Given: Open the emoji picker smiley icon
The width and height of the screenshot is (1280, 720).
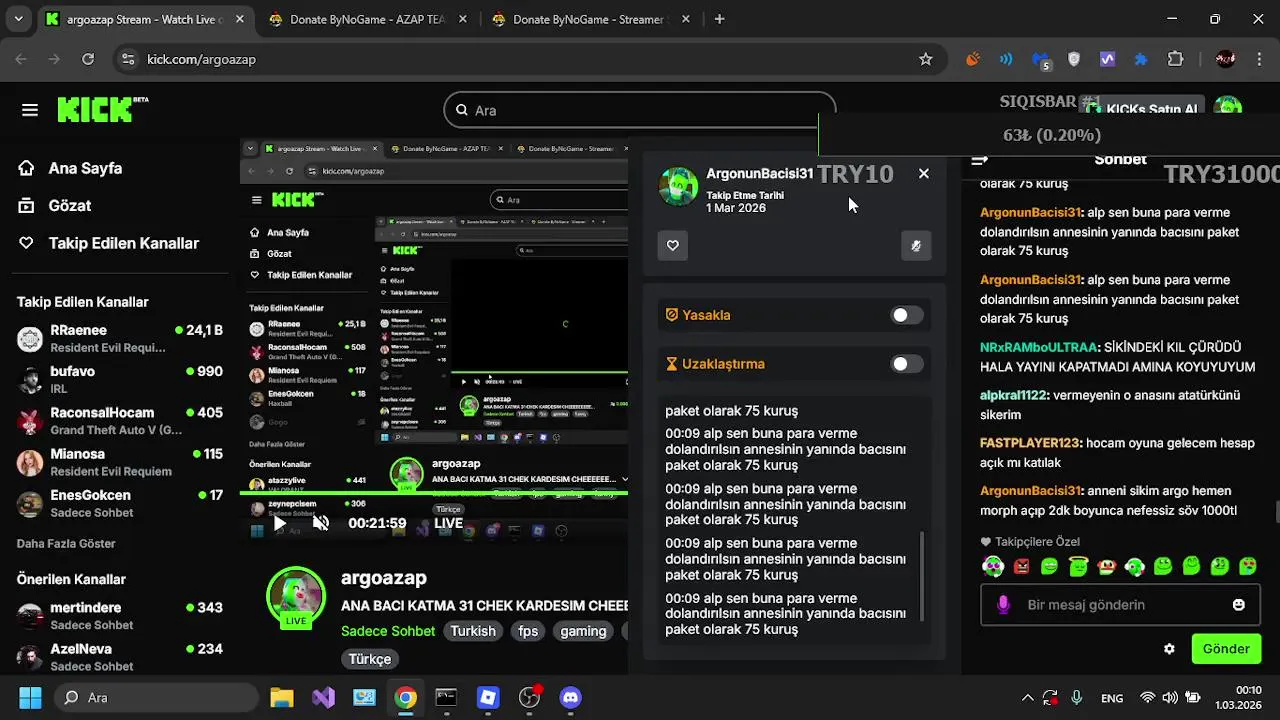Looking at the screenshot, I should [x=1239, y=605].
